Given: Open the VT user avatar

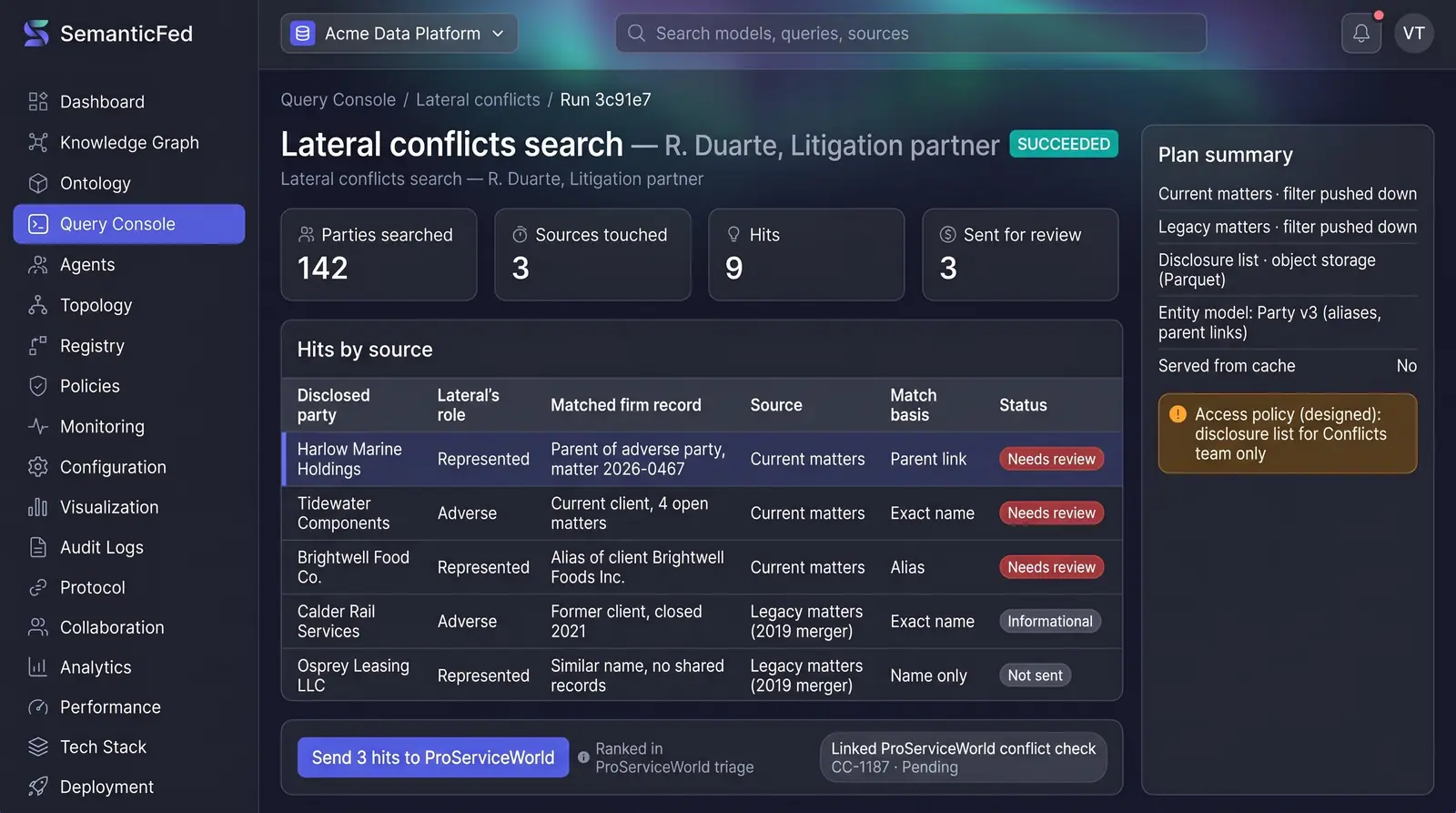Looking at the screenshot, I should pos(1413,34).
